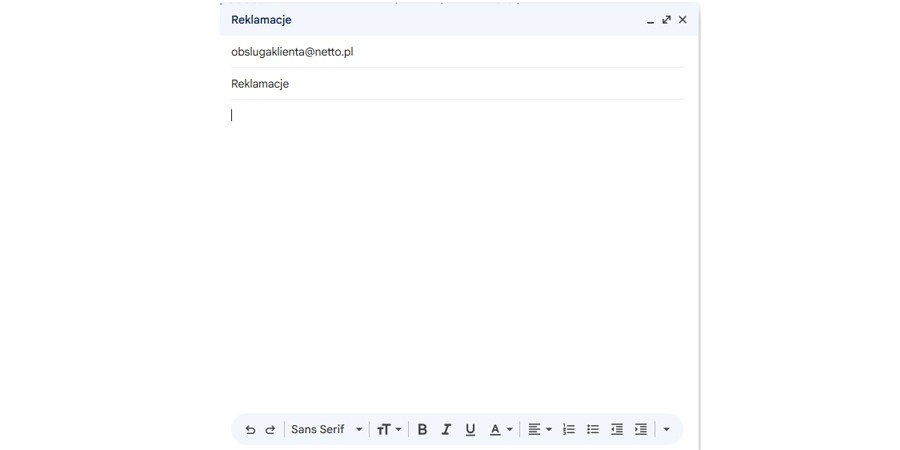
Task: Redo the last undone edit
Action: click(270, 429)
